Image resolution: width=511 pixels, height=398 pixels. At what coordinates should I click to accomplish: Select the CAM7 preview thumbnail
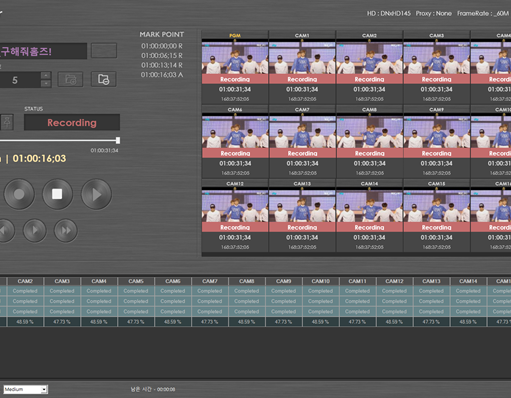(302, 131)
